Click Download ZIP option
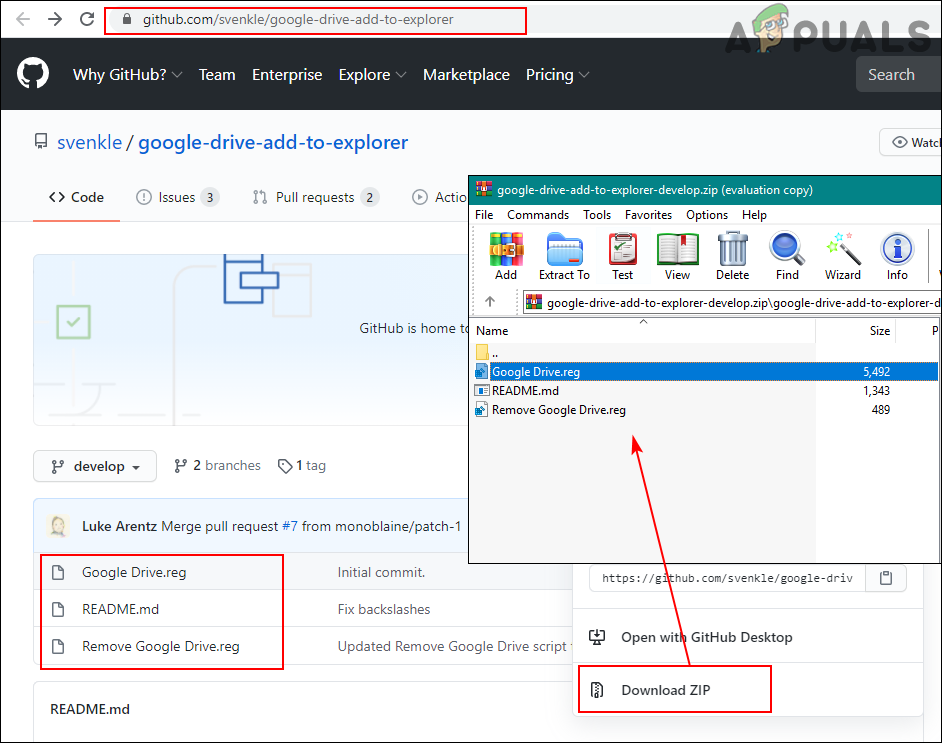 [x=675, y=690]
